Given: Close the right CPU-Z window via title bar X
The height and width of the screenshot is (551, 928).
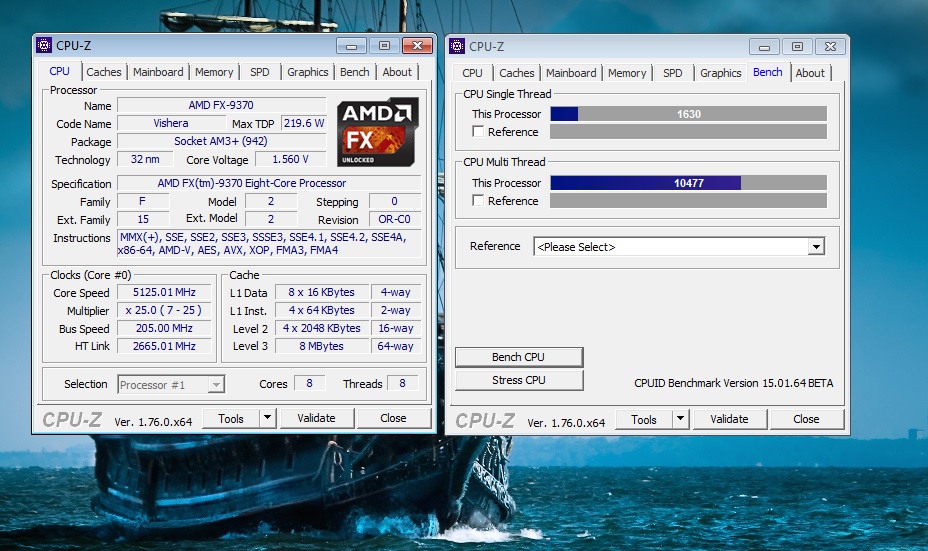Looking at the screenshot, I should (x=830, y=46).
